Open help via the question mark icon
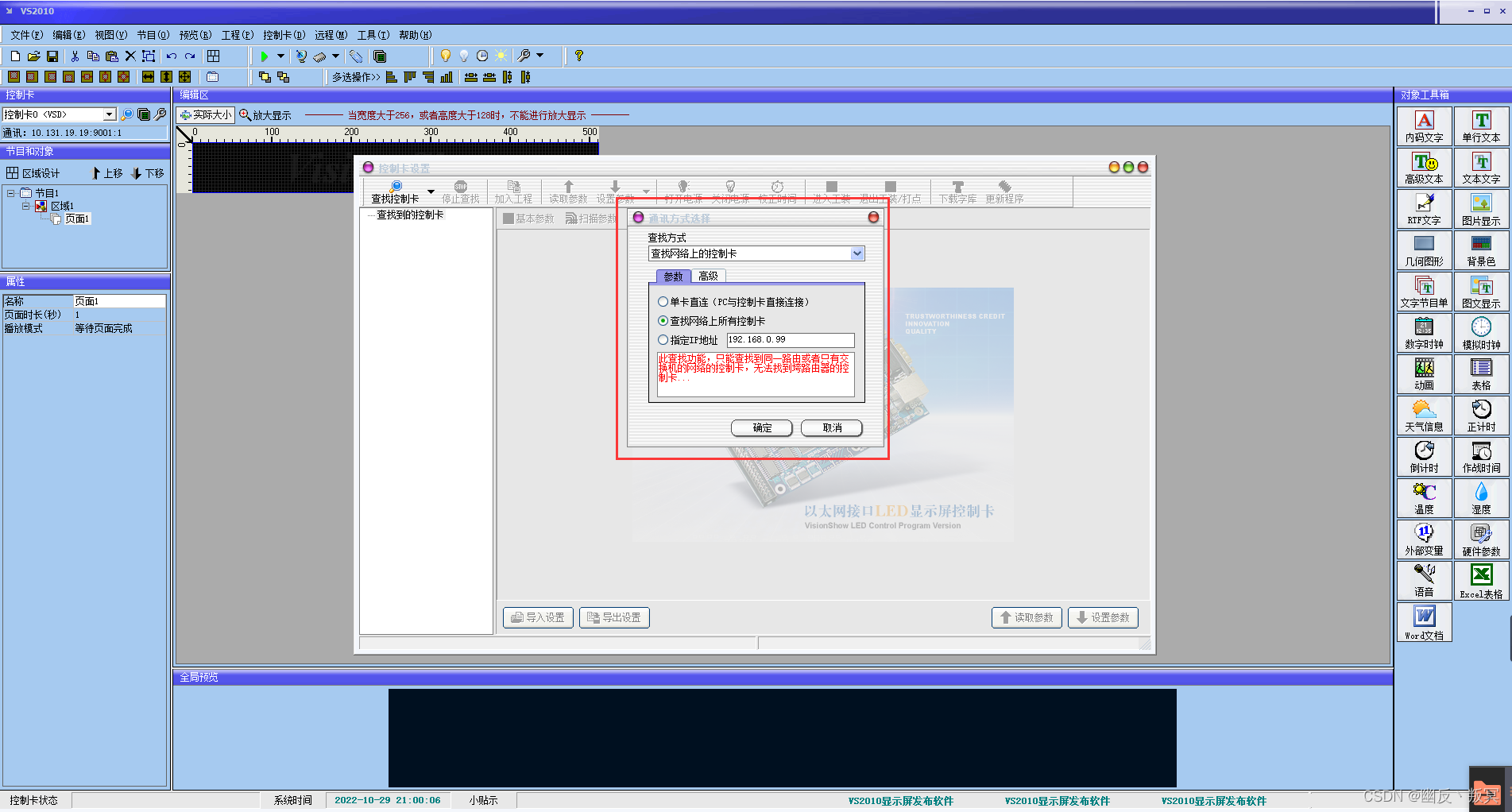Image resolution: width=1512 pixels, height=812 pixels. 579,56
